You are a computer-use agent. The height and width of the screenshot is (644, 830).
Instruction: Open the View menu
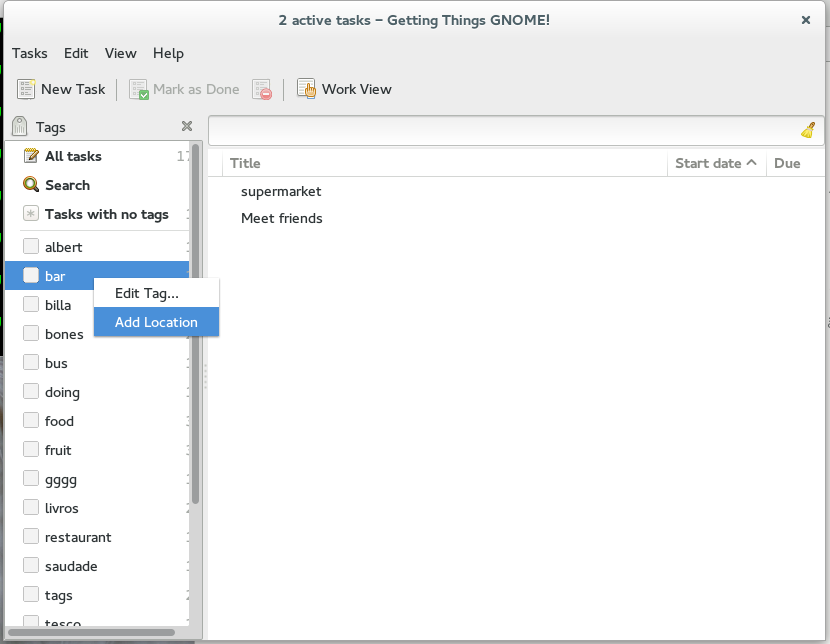tap(121, 53)
